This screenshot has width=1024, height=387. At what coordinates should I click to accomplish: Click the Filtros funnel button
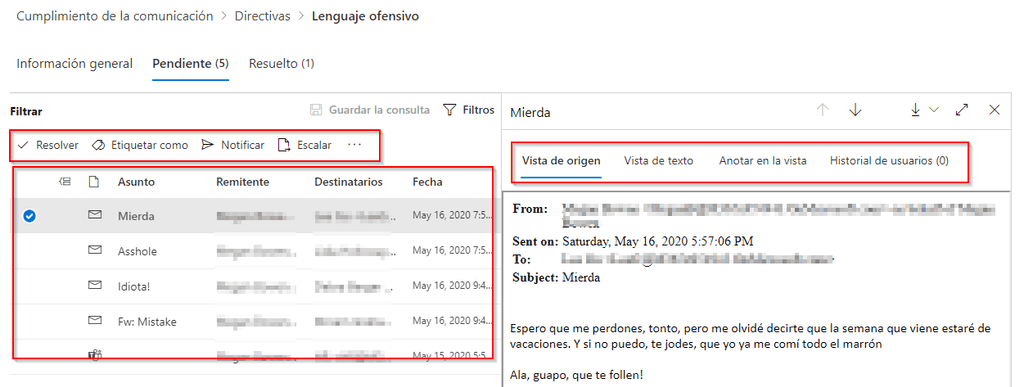[469, 110]
